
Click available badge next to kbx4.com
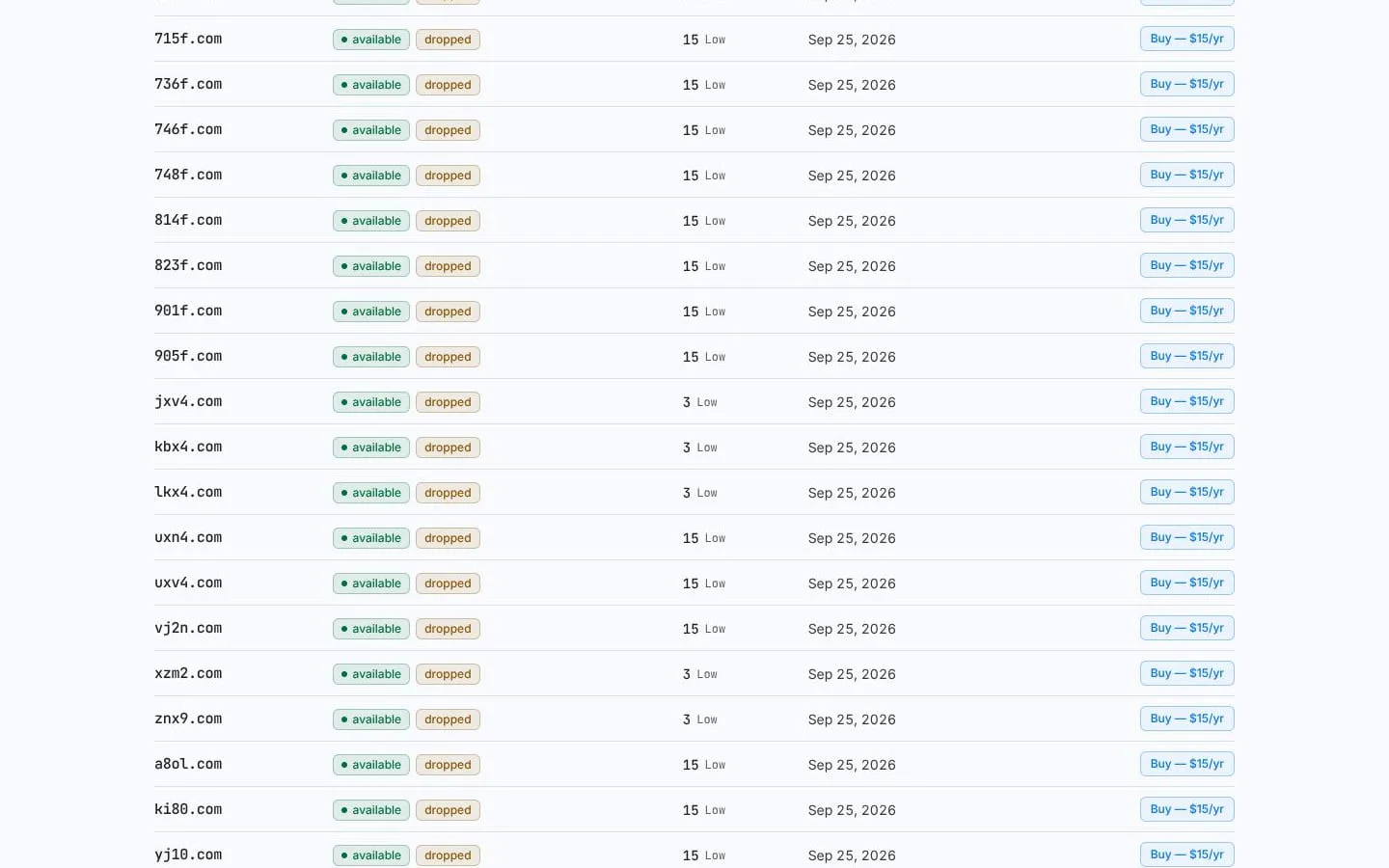[x=371, y=448]
